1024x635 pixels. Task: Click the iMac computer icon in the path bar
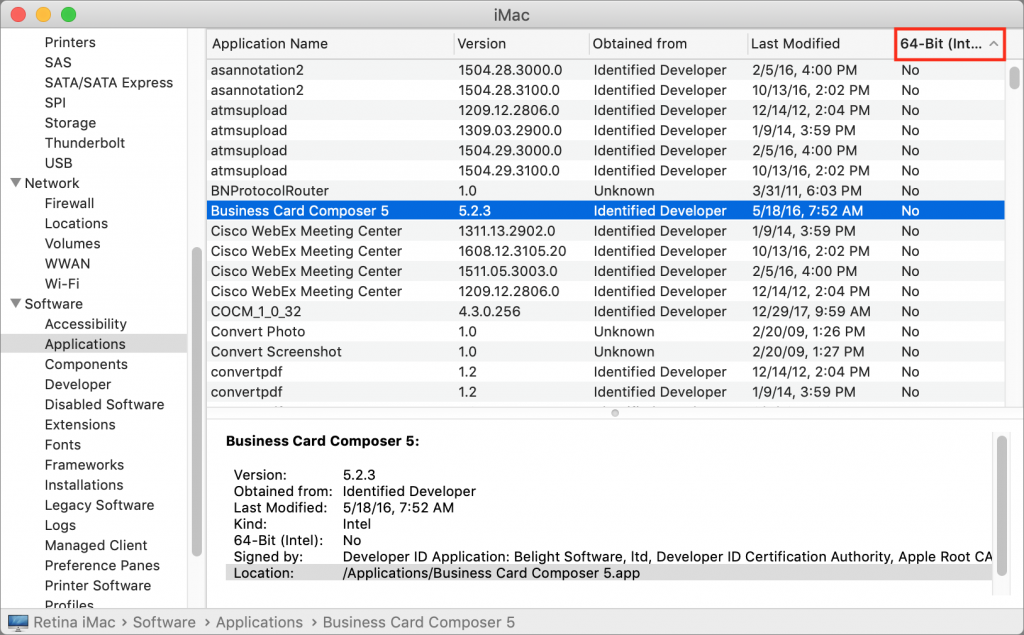tap(18, 623)
